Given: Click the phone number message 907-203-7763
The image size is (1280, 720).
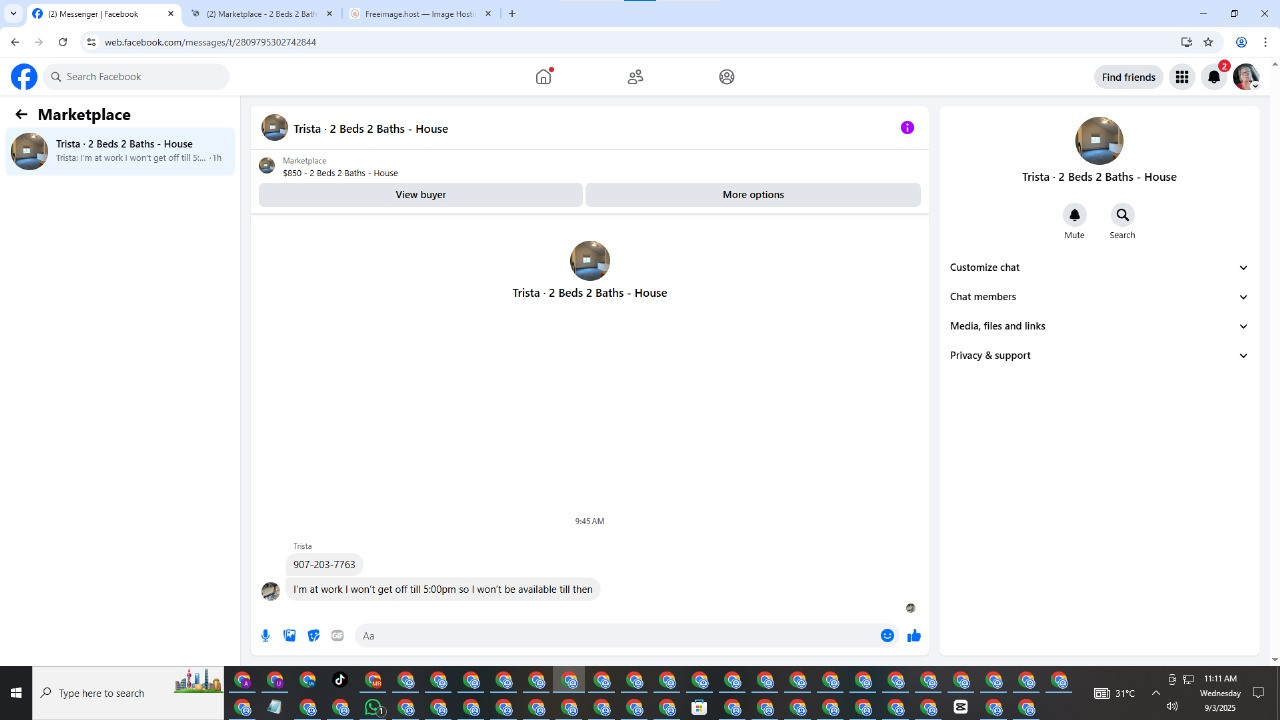Looking at the screenshot, I should click(324, 565).
